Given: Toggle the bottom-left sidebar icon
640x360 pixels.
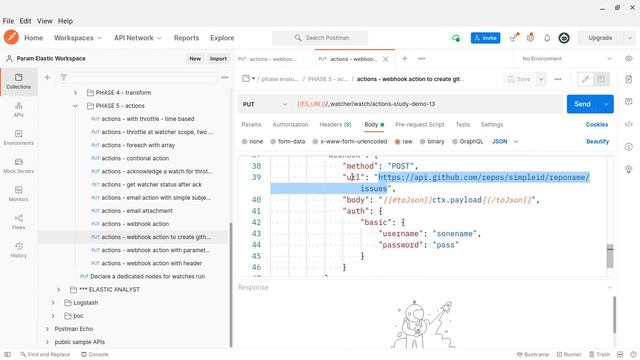Looking at the screenshot, I should click(7, 354).
